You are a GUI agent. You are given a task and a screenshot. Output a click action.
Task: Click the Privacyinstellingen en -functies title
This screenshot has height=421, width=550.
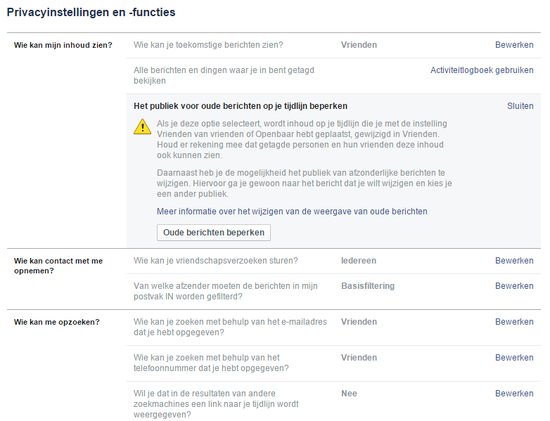click(91, 12)
